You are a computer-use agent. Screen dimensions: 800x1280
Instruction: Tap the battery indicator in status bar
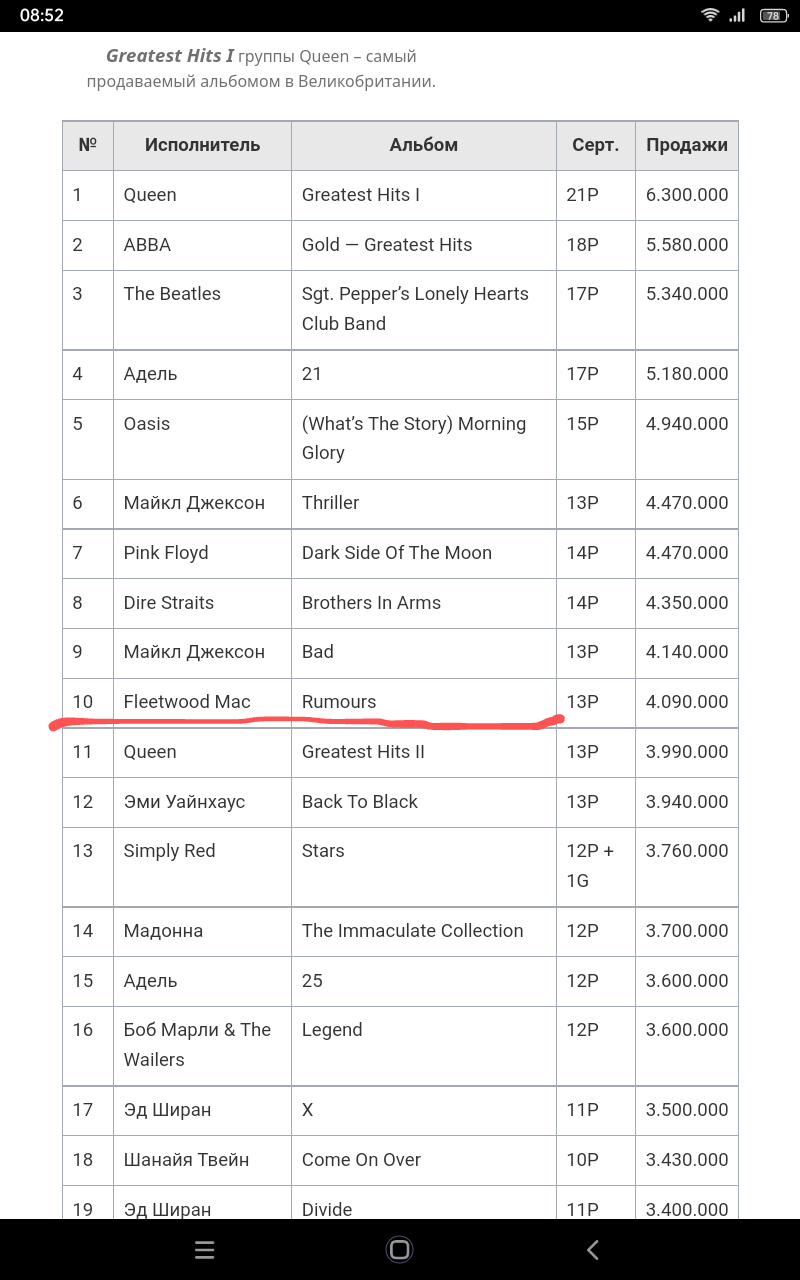(773, 15)
